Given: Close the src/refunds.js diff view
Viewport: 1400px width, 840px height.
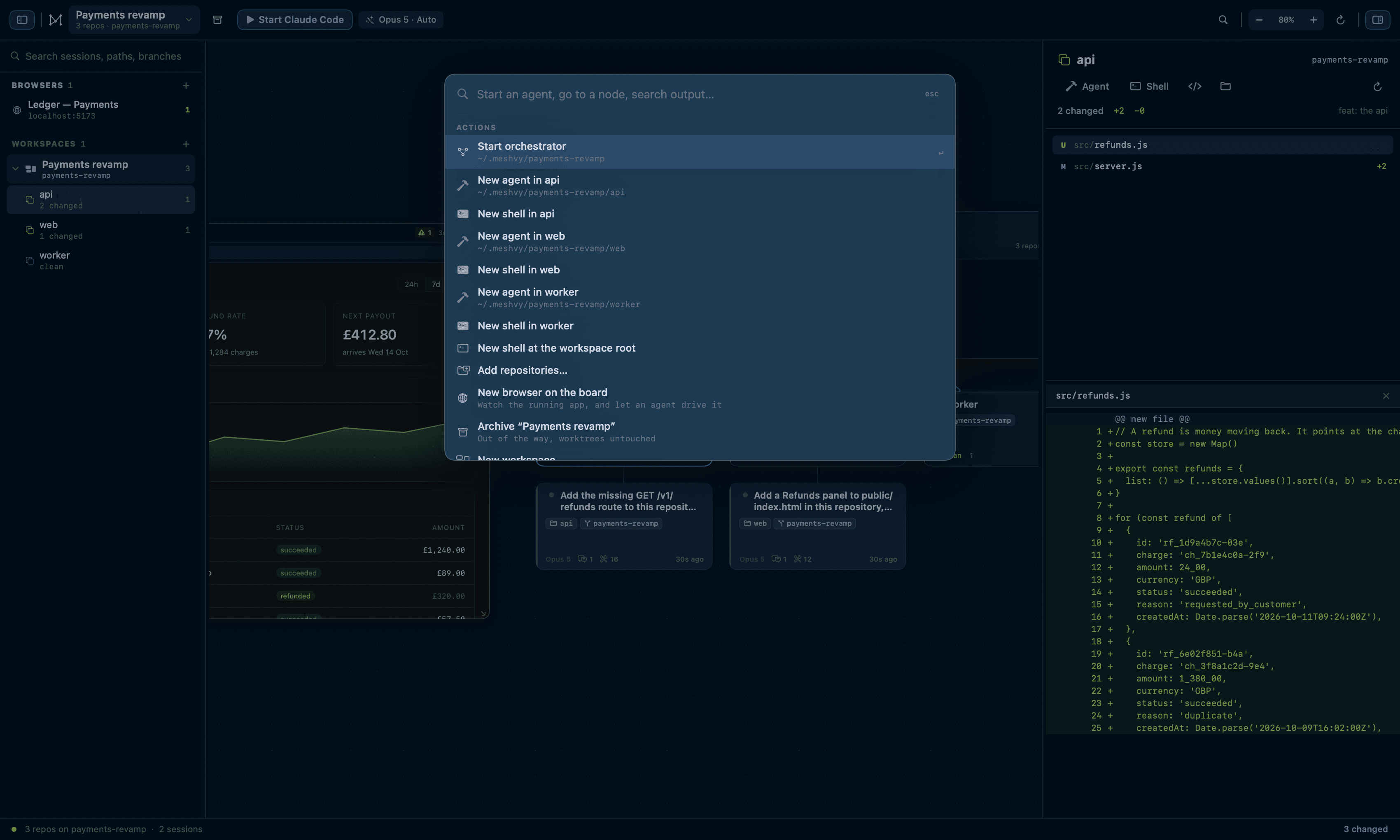Looking at the screenshot, I should click(1386, 396).
